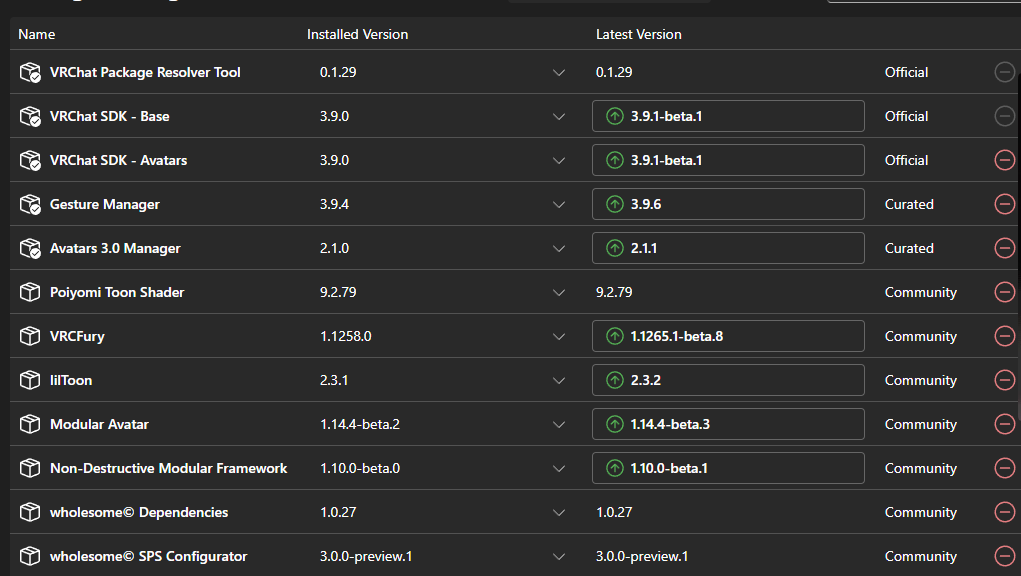The image size is (1021, 576).
Task: Open version dropdown for VRChat SDK - Avatars
Action: pos(559,161)
